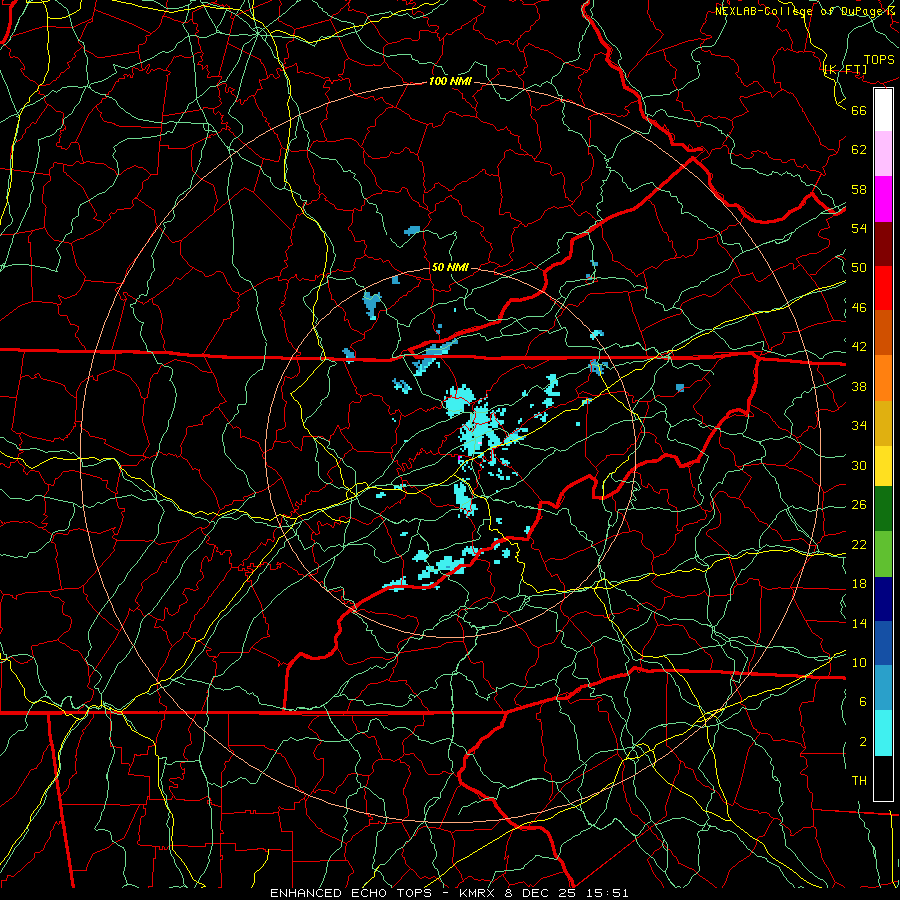The width and height of the screenshot is (900, 900).
Task: Click the medium blue legend swatch
Action: (x=883, y=643)
